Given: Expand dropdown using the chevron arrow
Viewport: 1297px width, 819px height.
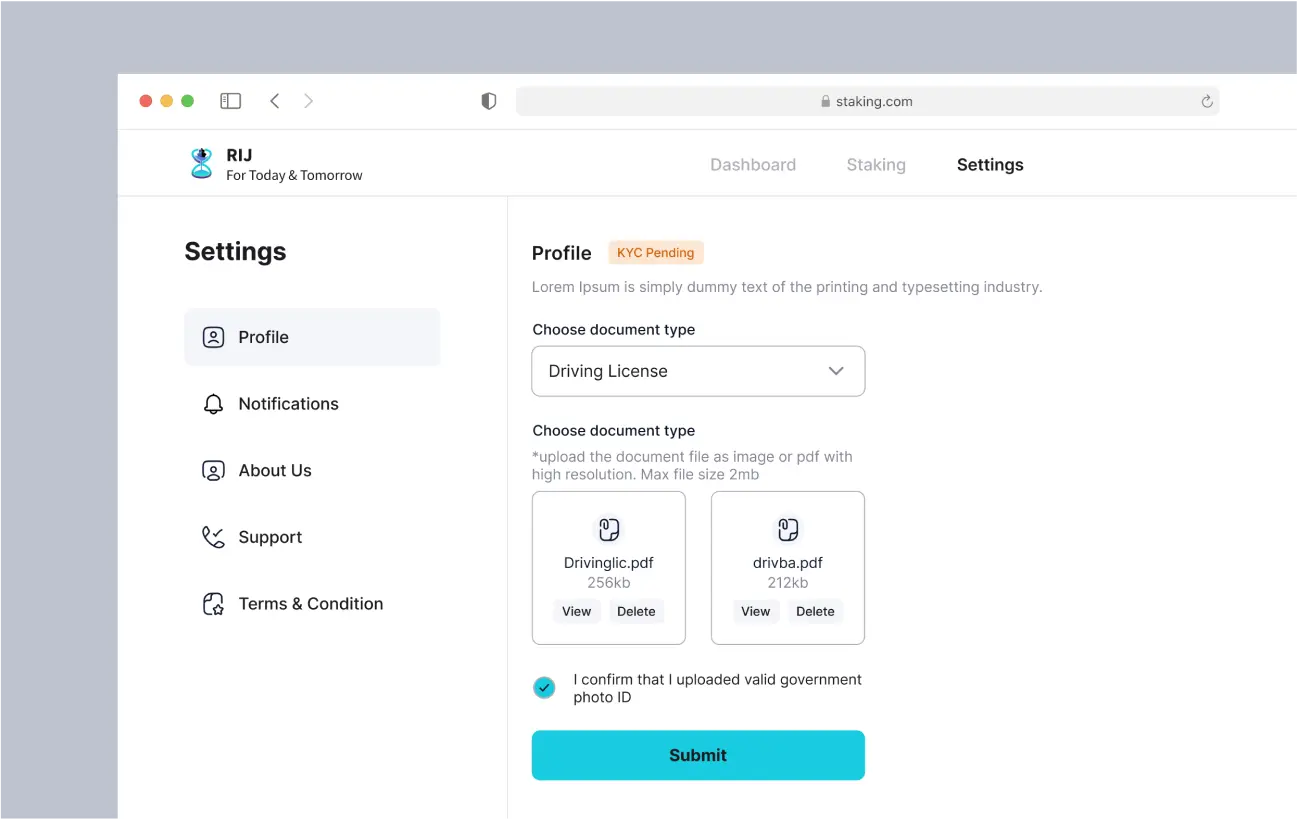Looking at the screenshot, I should click(836, 371).
